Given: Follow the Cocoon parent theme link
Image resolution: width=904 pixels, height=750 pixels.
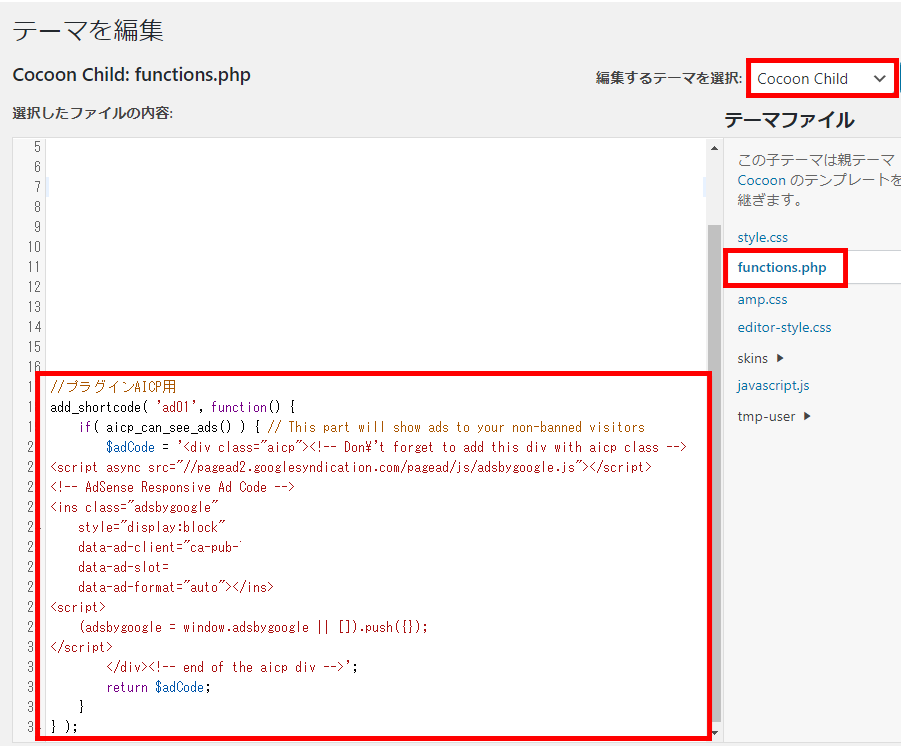Looking at the screenshot, I should (762, 180).
